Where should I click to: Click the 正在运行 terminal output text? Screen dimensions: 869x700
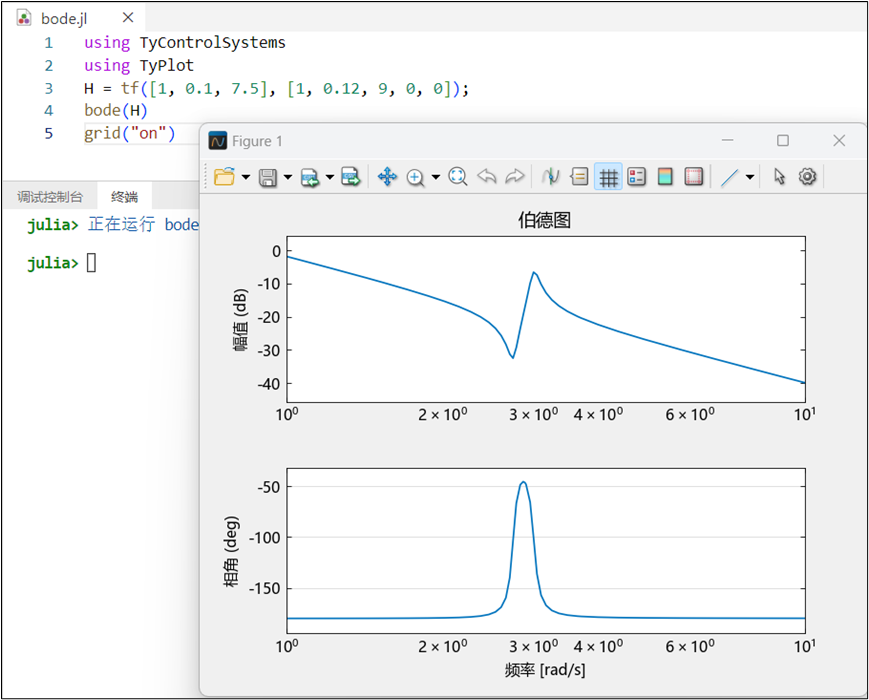(x=121, y=224)
